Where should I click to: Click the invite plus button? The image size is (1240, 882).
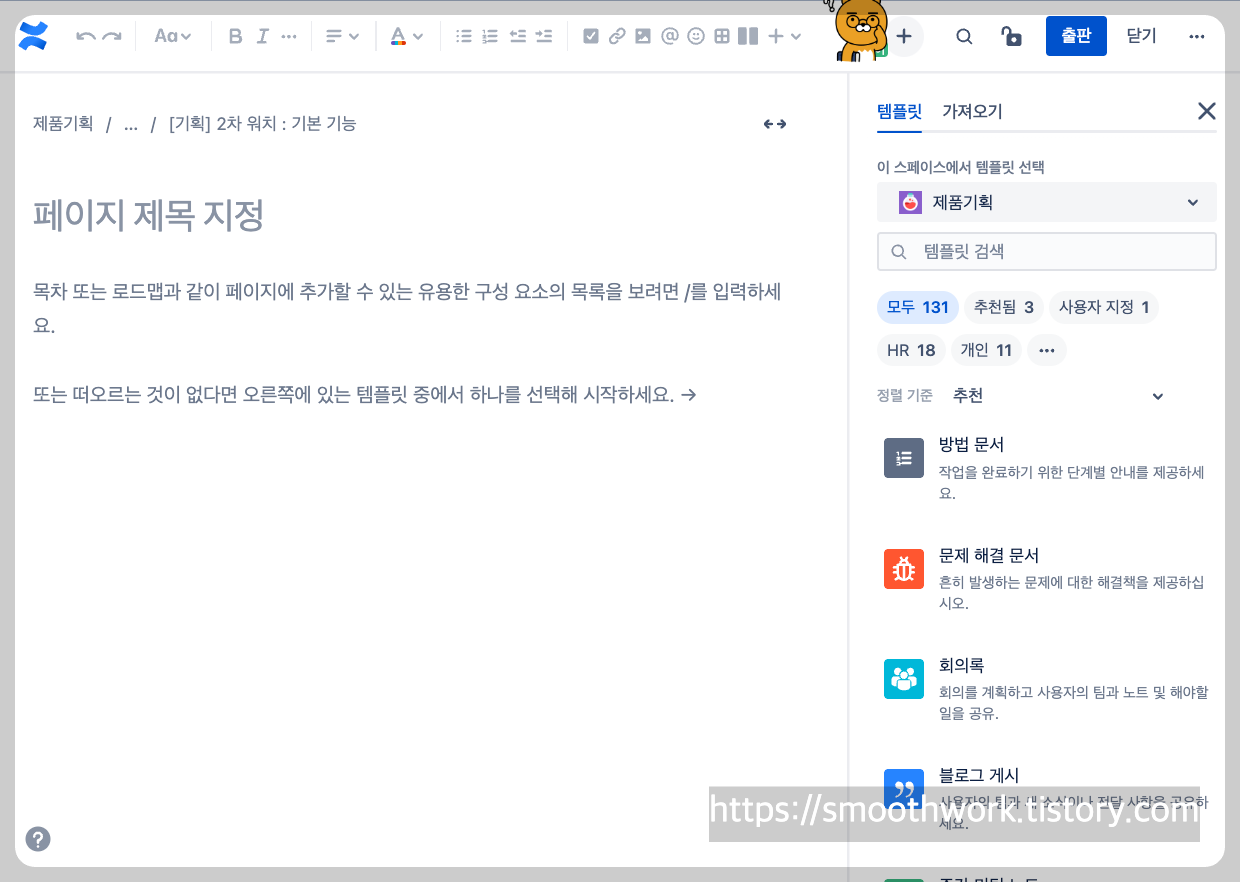(904, 36)
